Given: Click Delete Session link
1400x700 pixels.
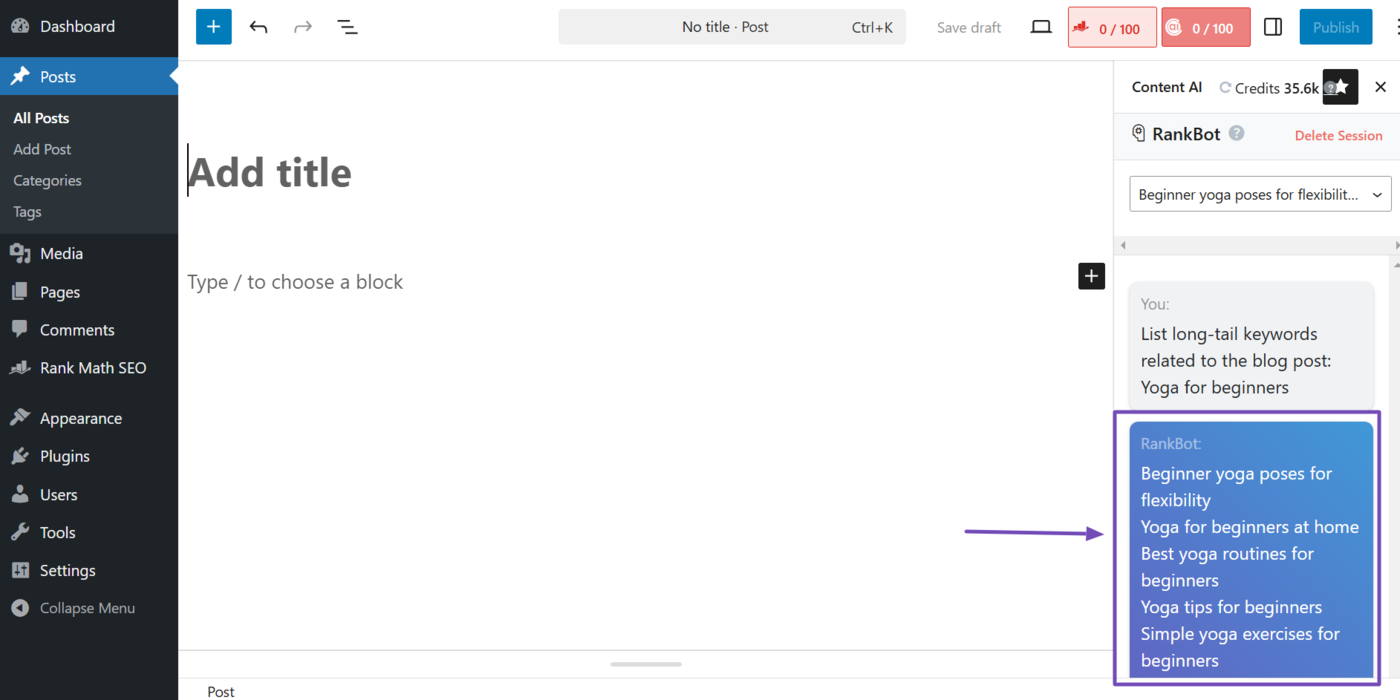Looking at the screenshot, I should coord(1338,135).
